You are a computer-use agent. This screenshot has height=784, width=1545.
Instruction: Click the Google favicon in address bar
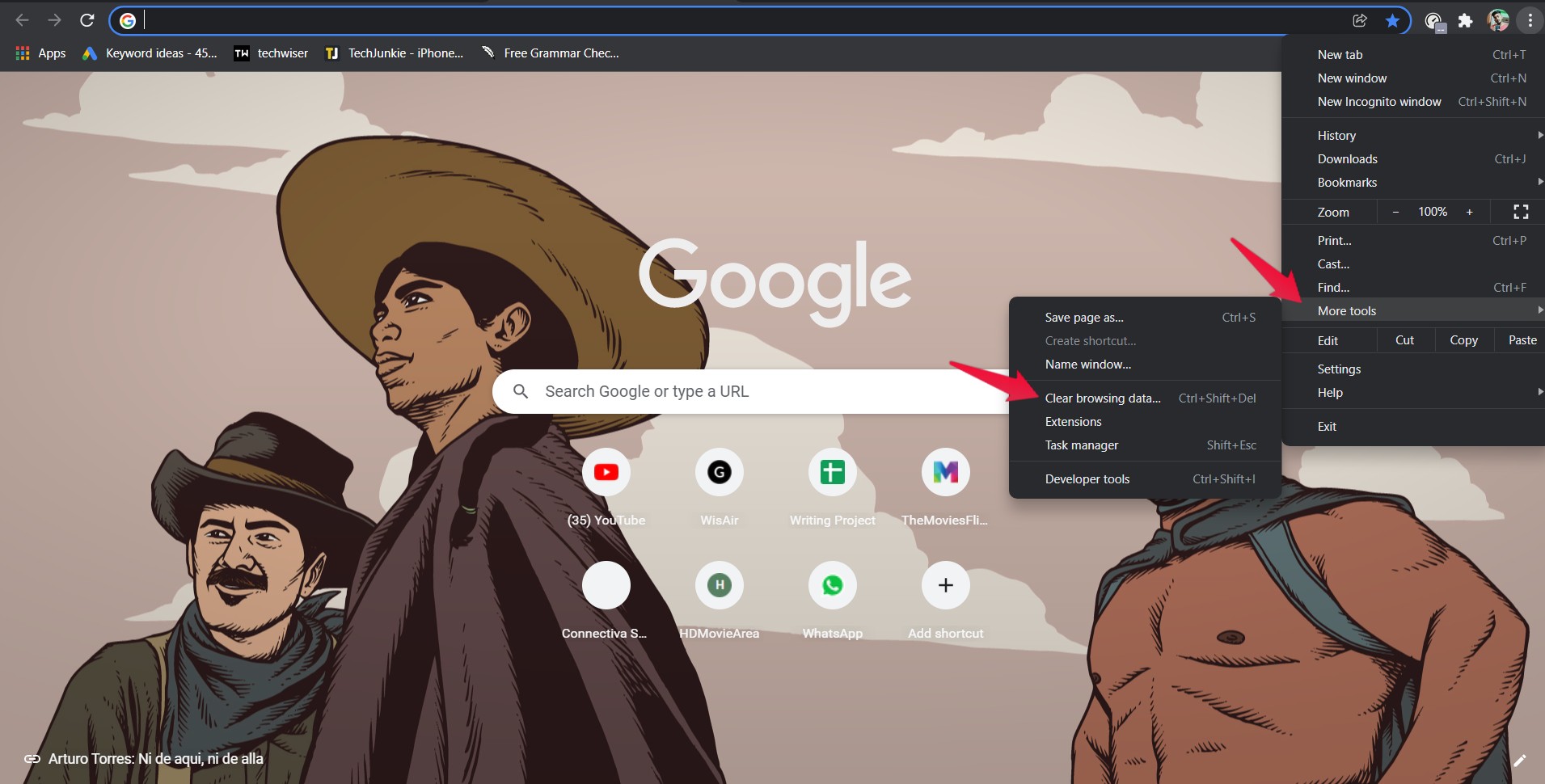[128, 20]
